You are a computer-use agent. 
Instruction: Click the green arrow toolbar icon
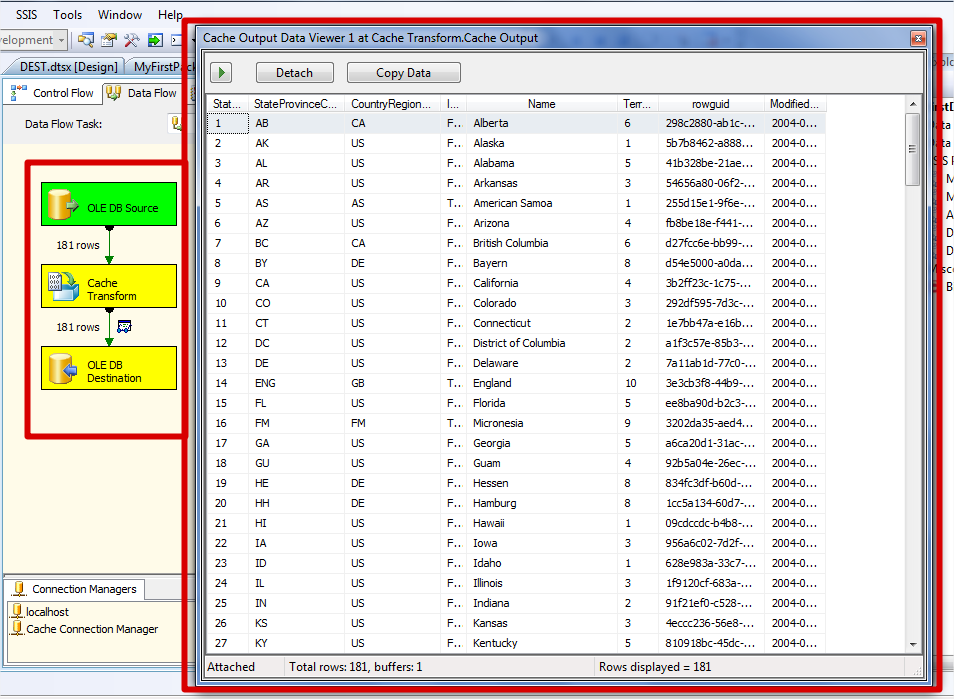point(155,40)
